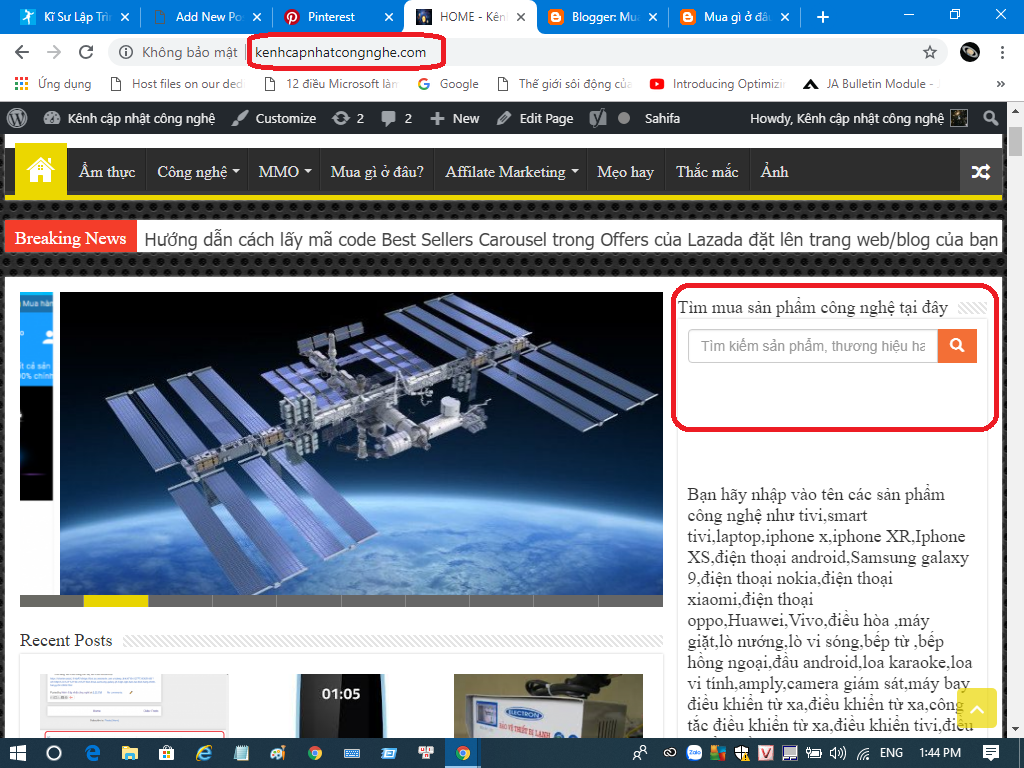The width and height of the screenshot is (1024, 768).
Task: Open the Chrome three-dot menu
Action: 1002,52
